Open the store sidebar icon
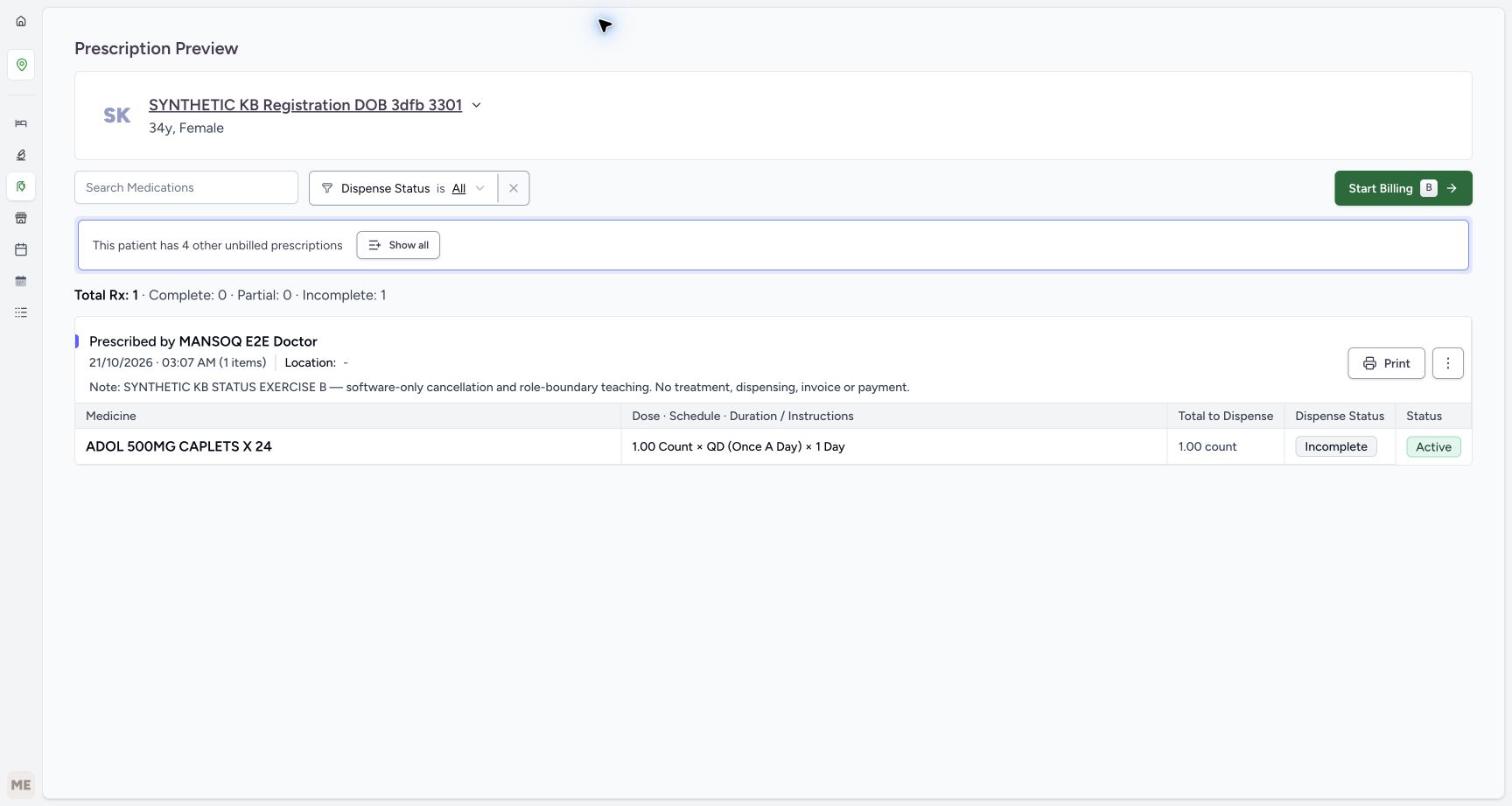The width and height of the screenshot is (1512, 806). tap(21, 218)
